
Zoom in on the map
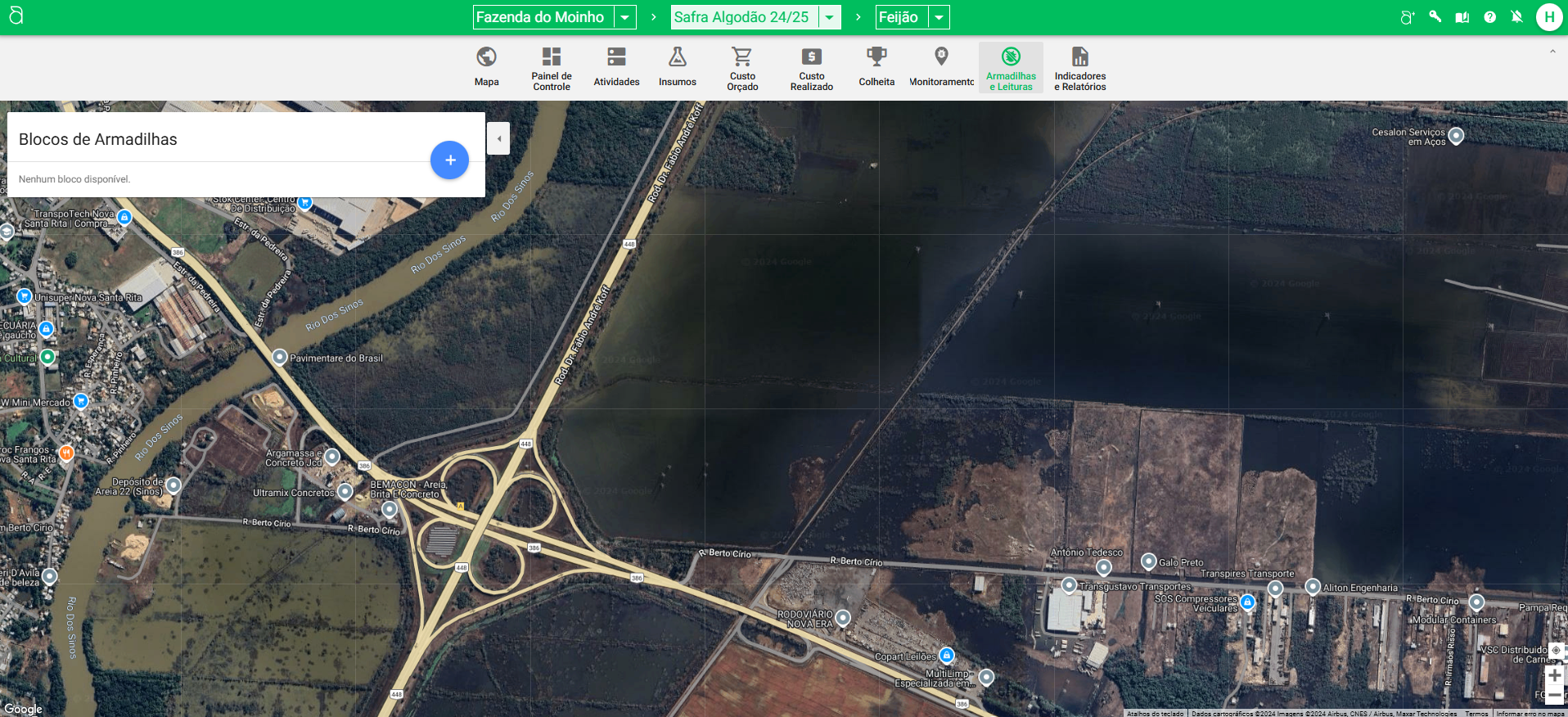(1554, 675)
